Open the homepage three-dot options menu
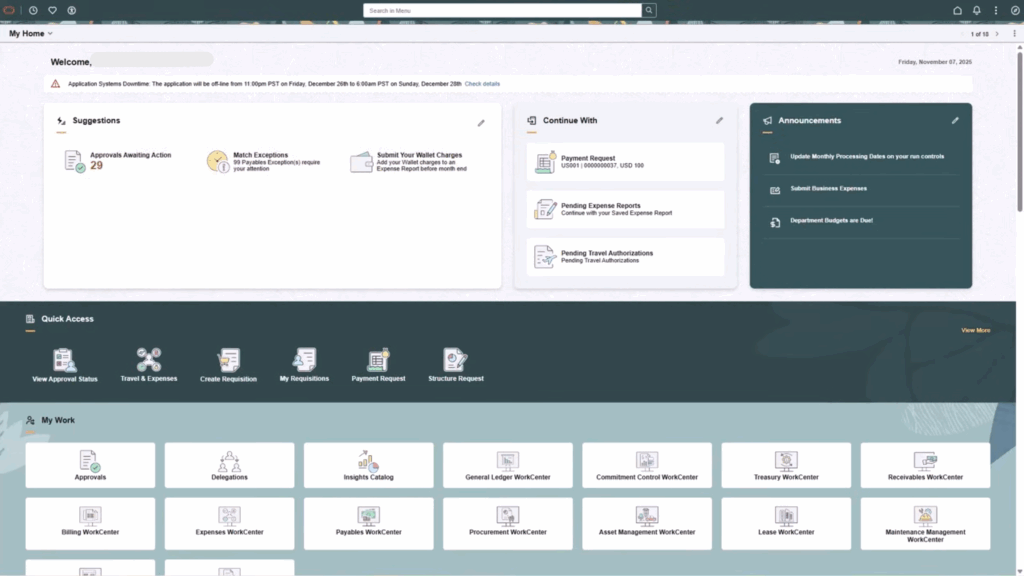Image resolution: width=1024 pixels, height=576 pixels. [x=1013, y=34]
